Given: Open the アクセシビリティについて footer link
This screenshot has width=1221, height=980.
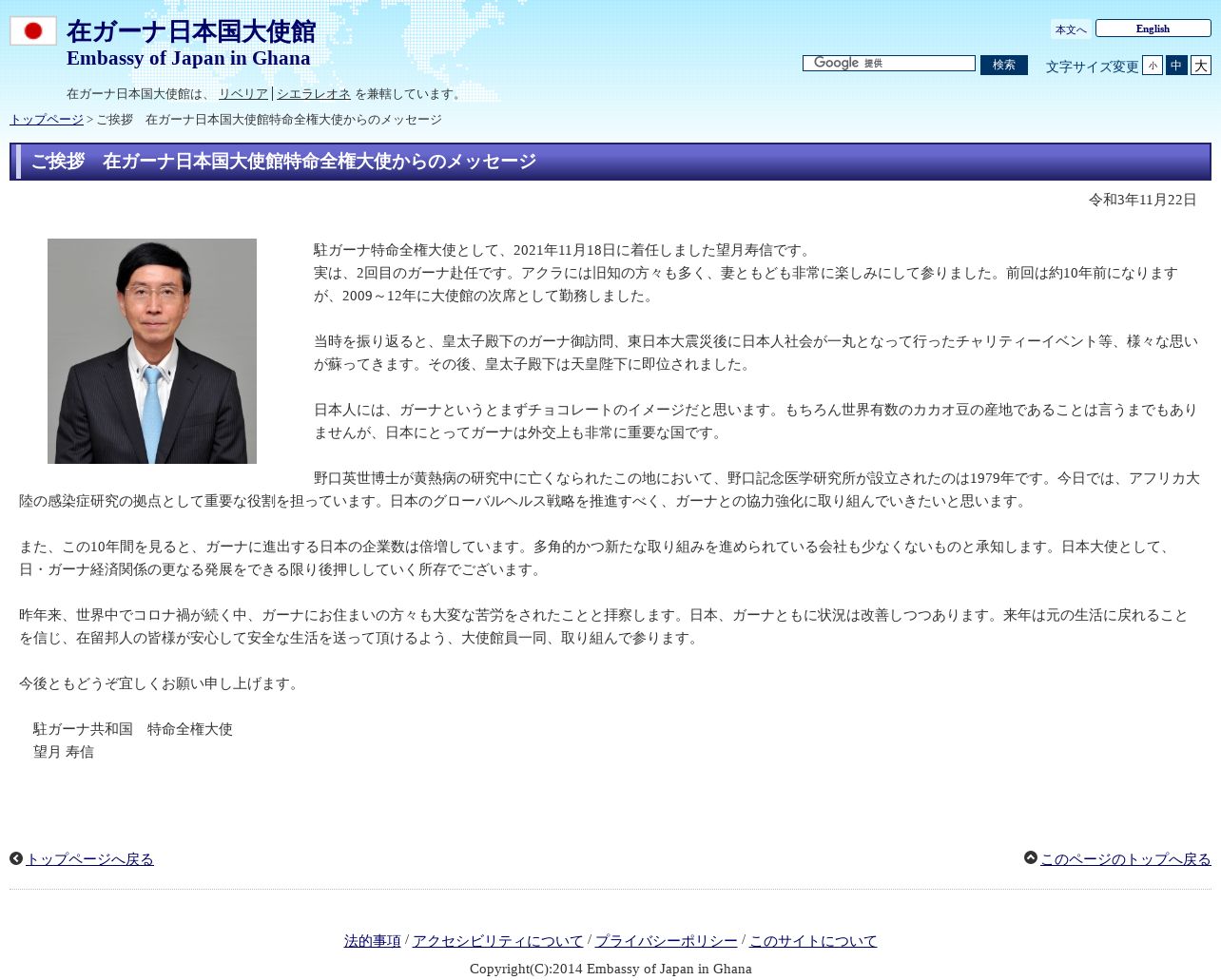Looking at the screenshot, I should tap(497, 941).
